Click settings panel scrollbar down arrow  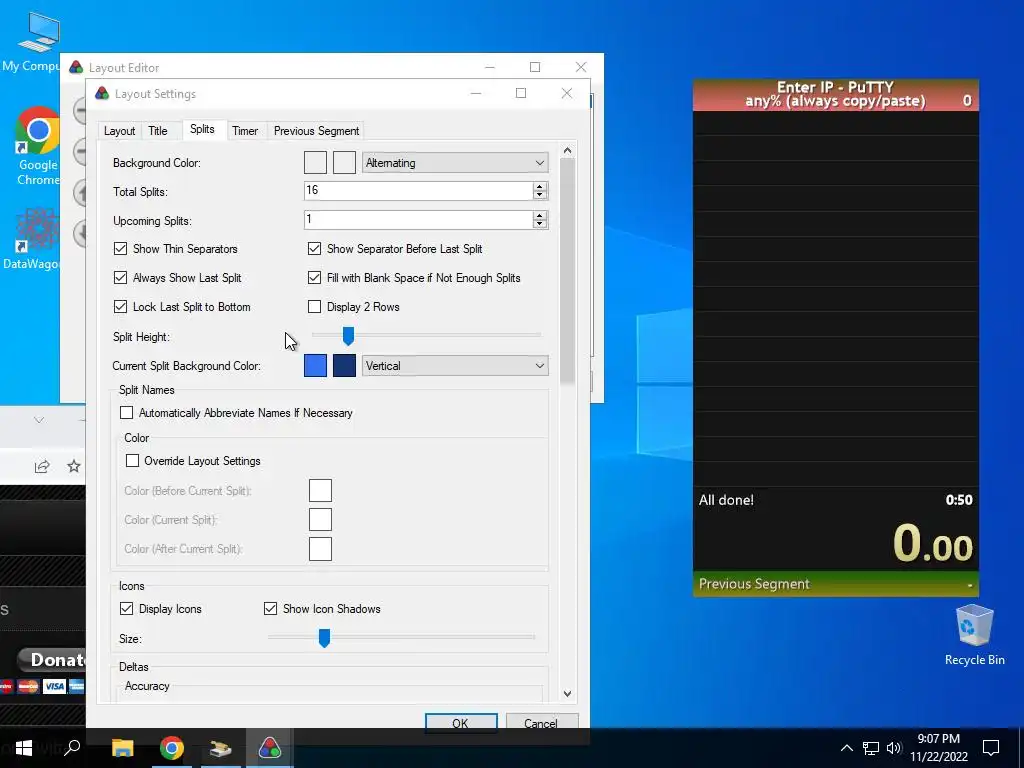click(568, 694)
